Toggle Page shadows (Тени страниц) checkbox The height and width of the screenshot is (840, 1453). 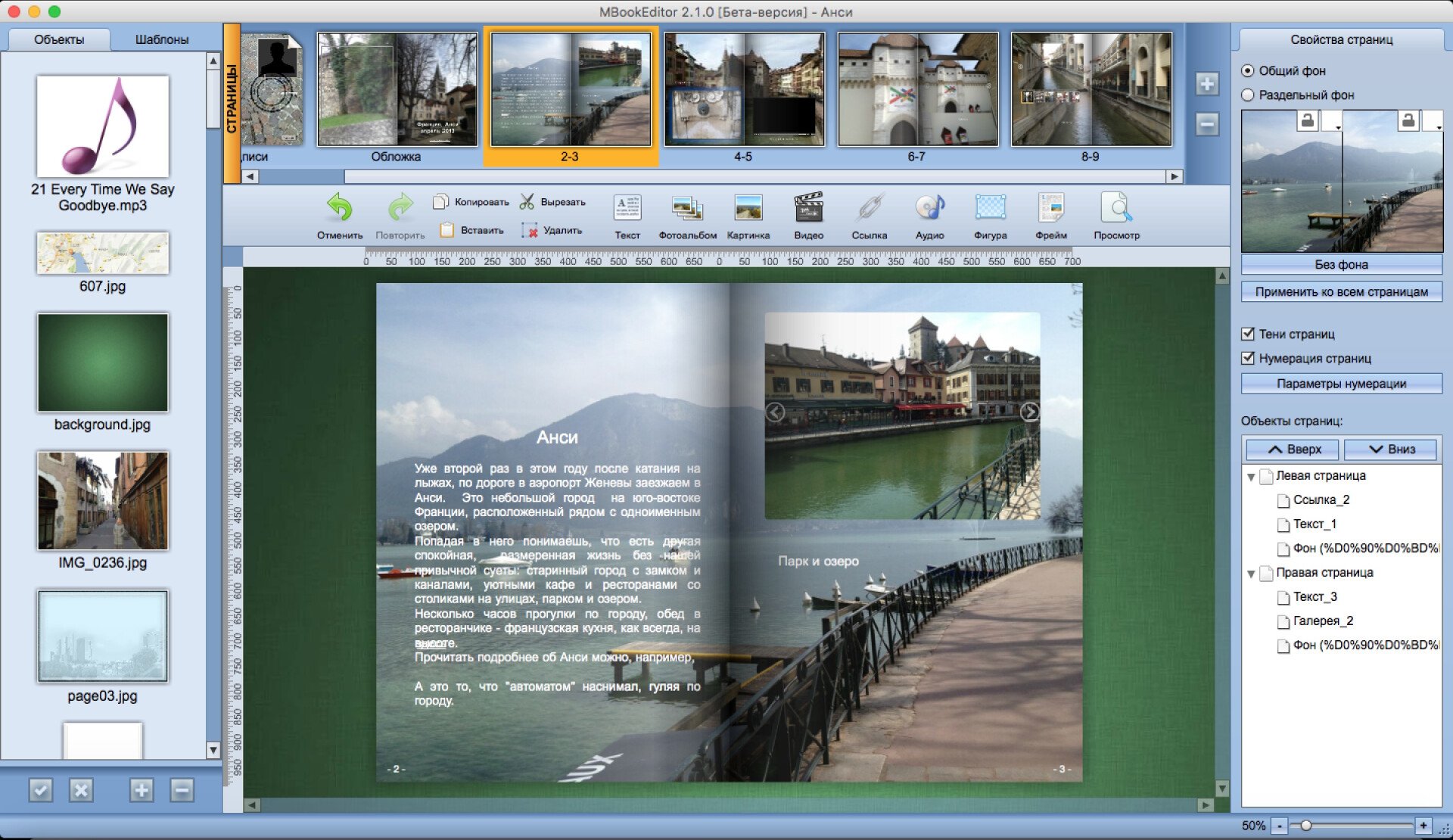[x=1248, y=334]
